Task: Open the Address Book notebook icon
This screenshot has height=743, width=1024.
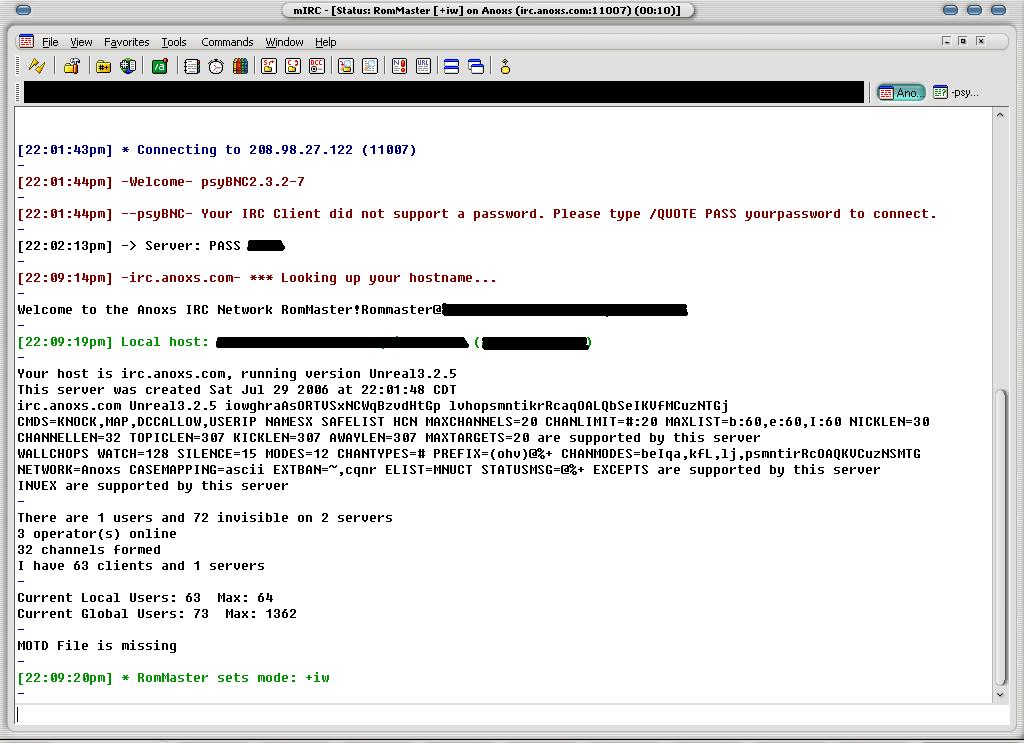Action: pos(191,66)
